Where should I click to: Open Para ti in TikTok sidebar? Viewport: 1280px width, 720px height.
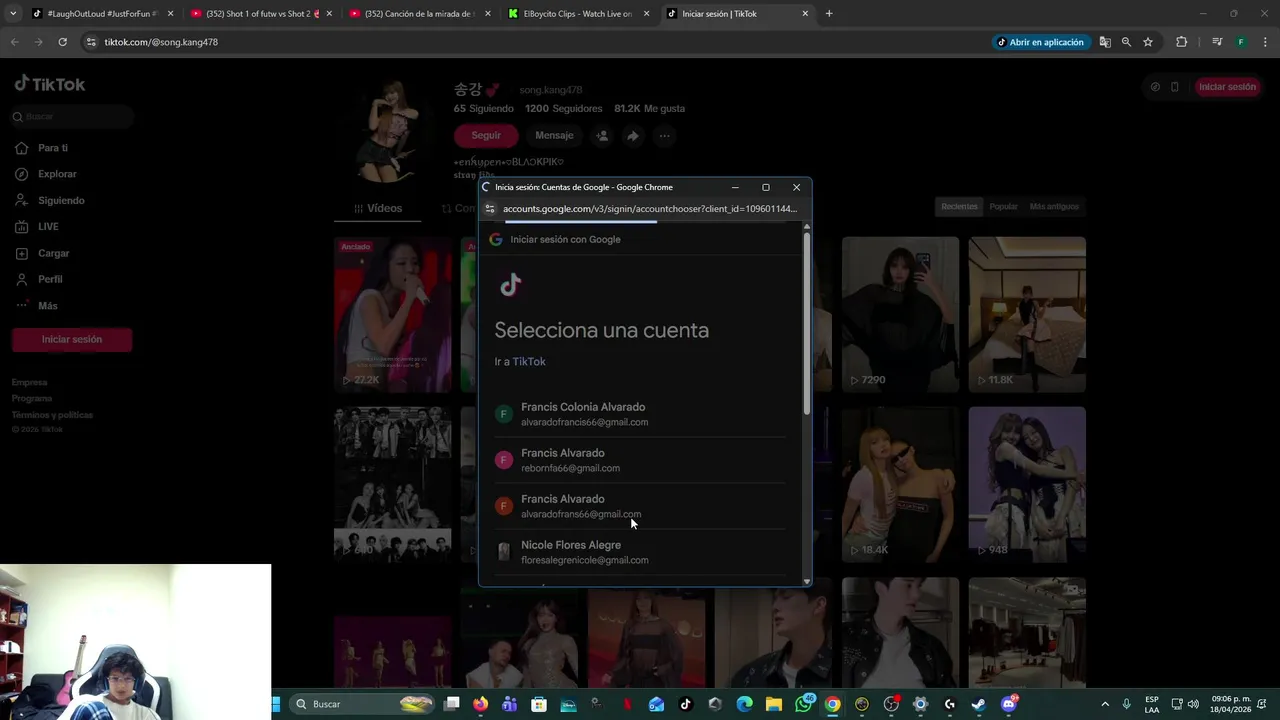click(53, 148)
